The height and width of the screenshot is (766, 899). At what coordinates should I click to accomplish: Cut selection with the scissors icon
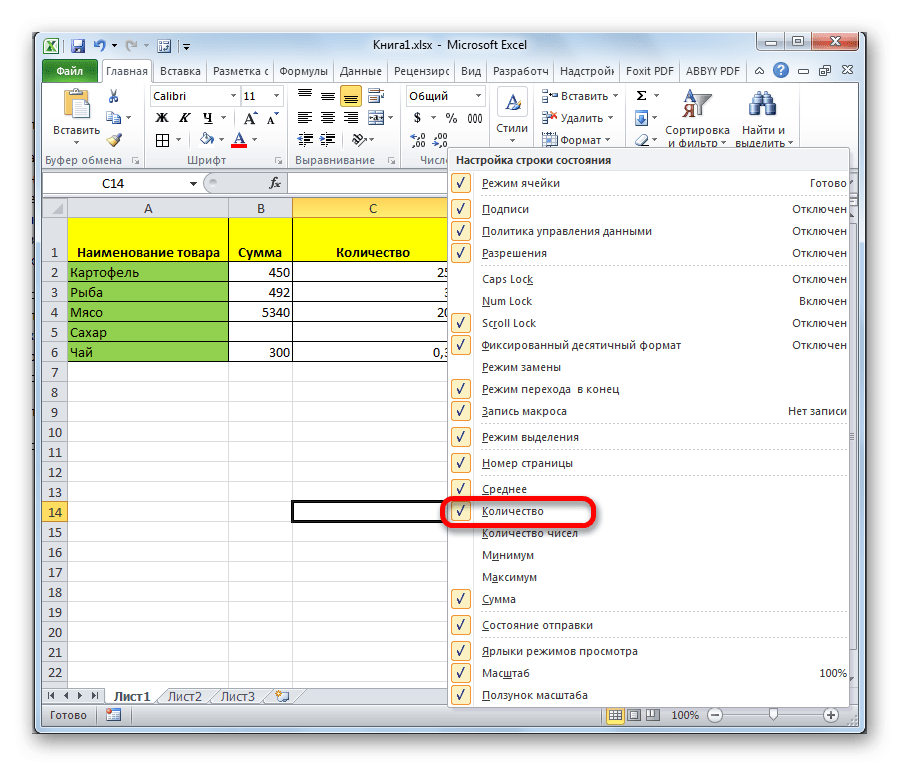pyautogui.click(x=114, y=96)
